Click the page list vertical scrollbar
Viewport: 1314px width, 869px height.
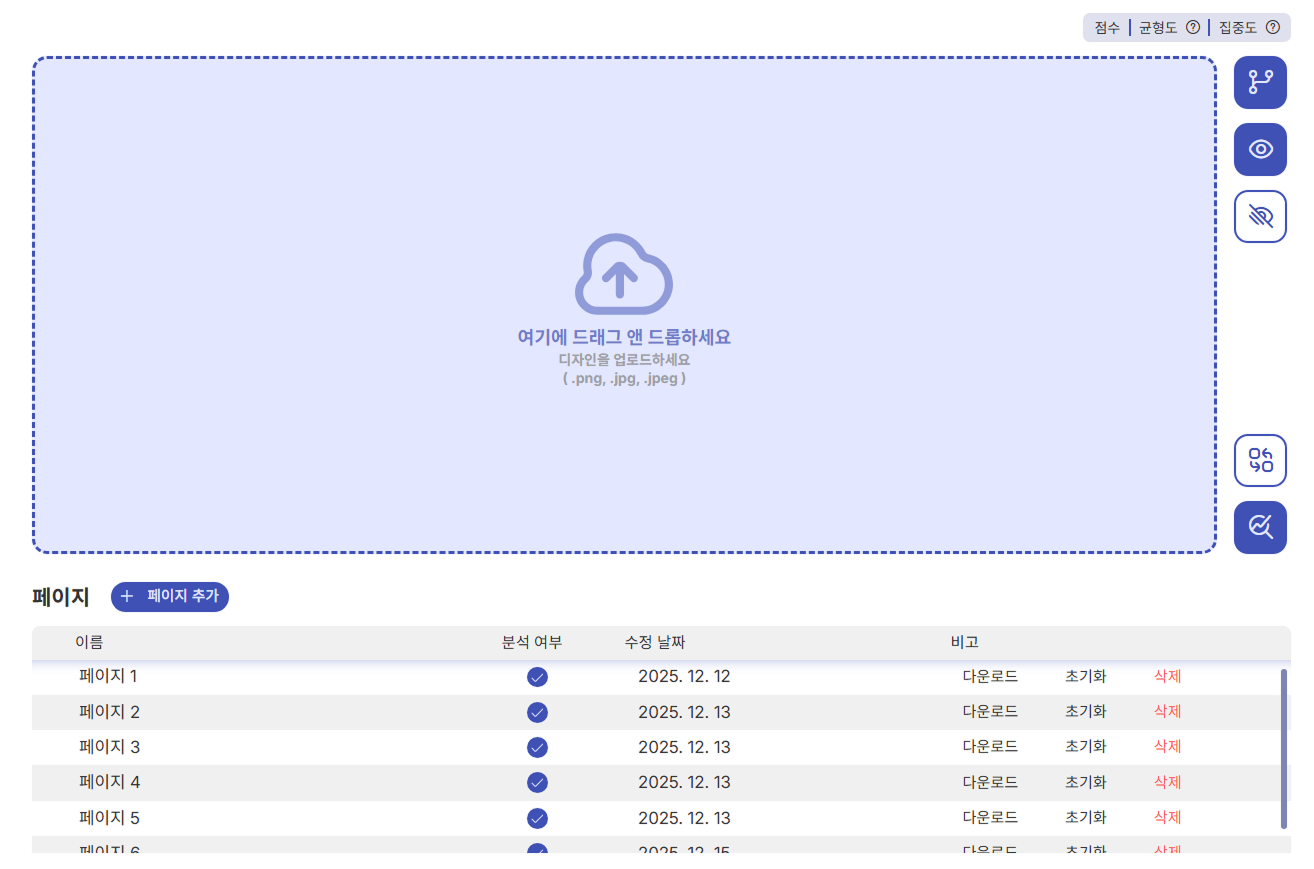[x=1284, y=749]
